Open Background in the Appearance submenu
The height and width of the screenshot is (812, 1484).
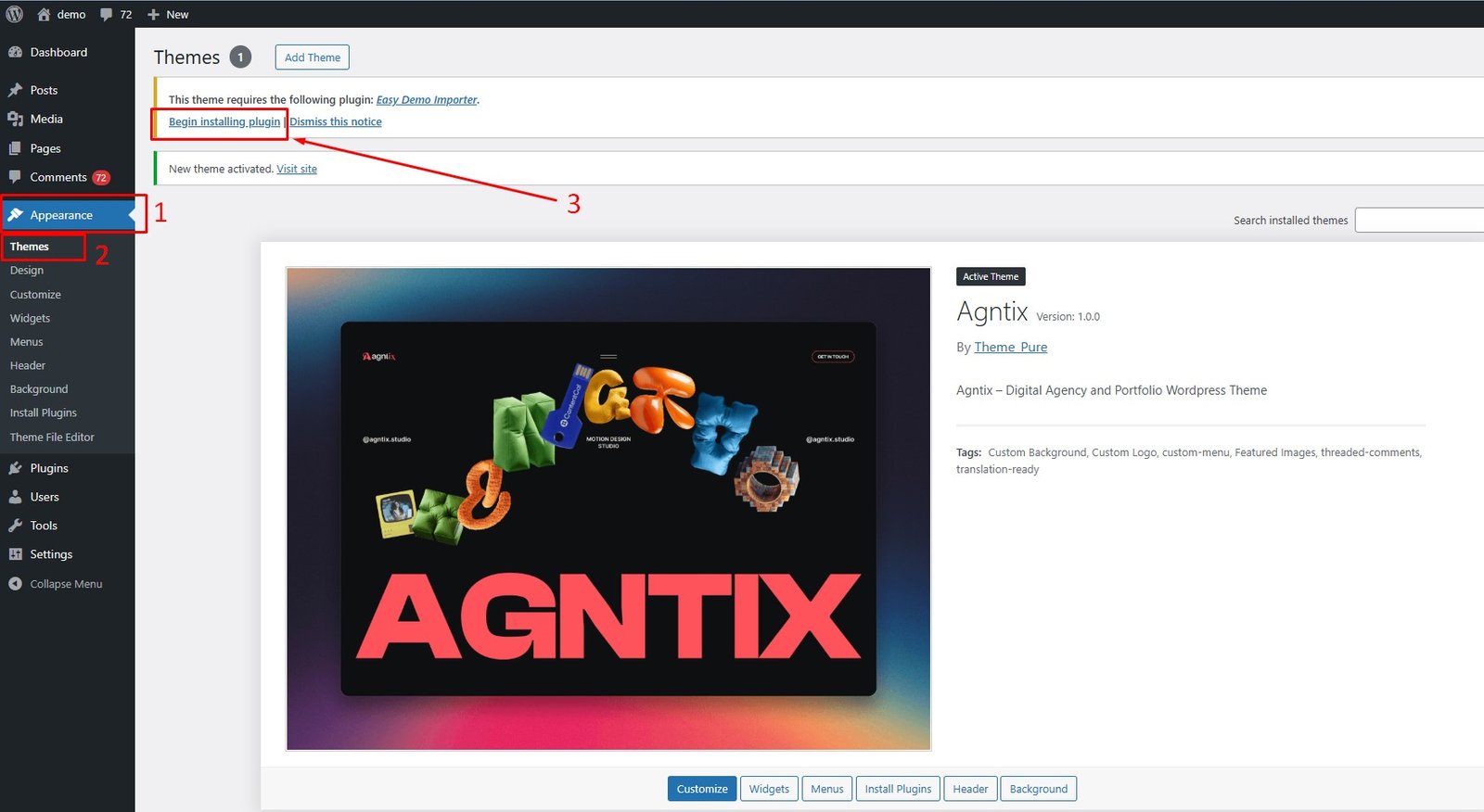click(39, 389)
